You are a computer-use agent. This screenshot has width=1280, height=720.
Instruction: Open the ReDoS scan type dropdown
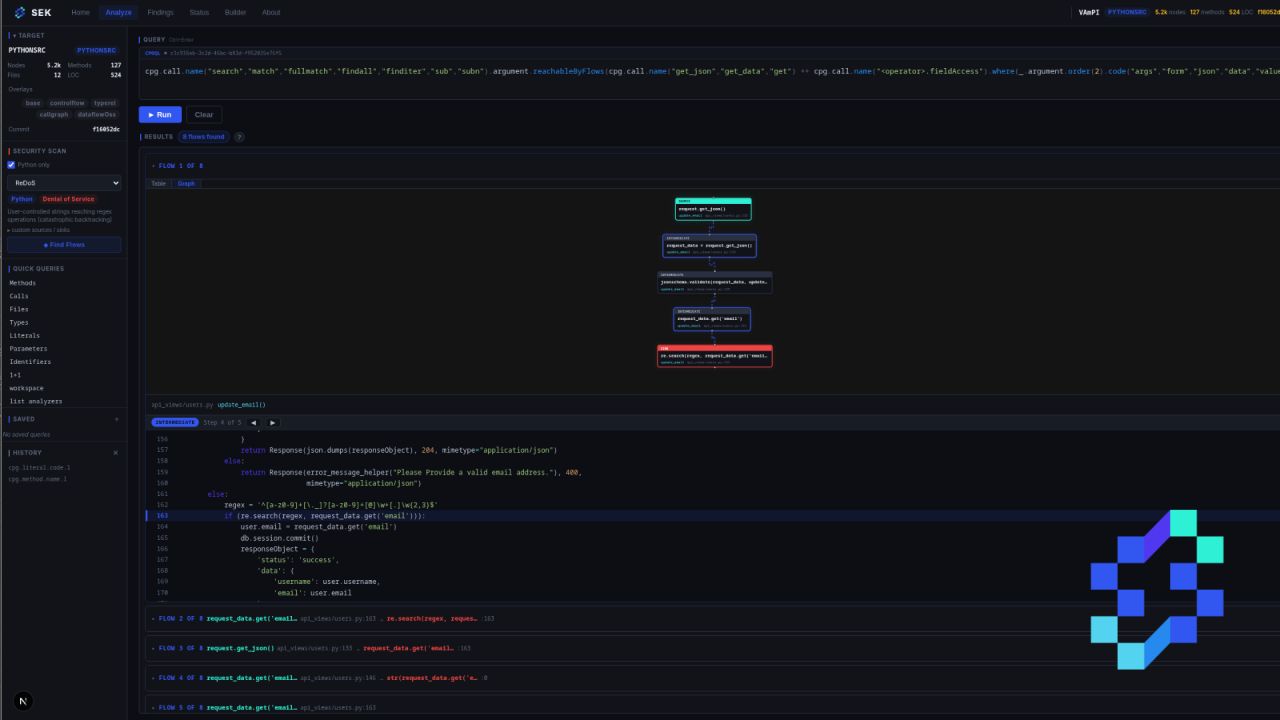tap(64, 183)
